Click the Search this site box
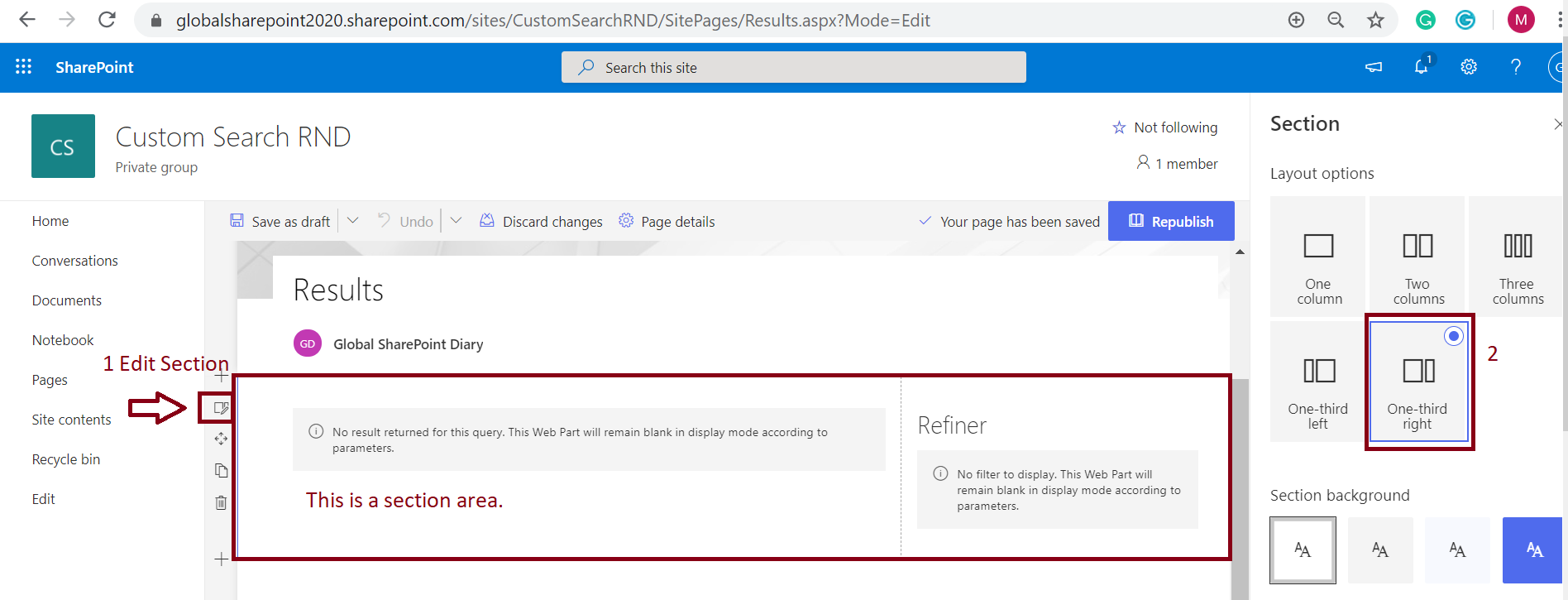This screenshot has width=1568, height=600. (794, 67)
